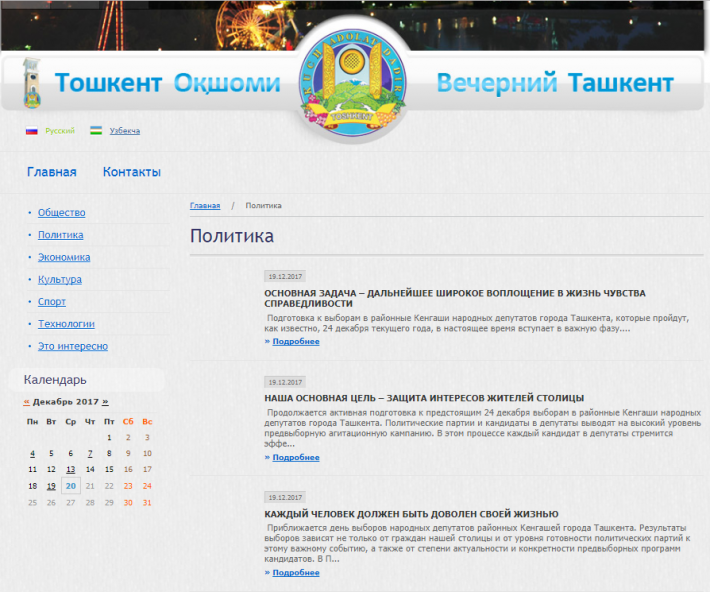This screenshot has height=592, width=710.
Task: Go to previous month in calendar
Action: coord(26,401)
